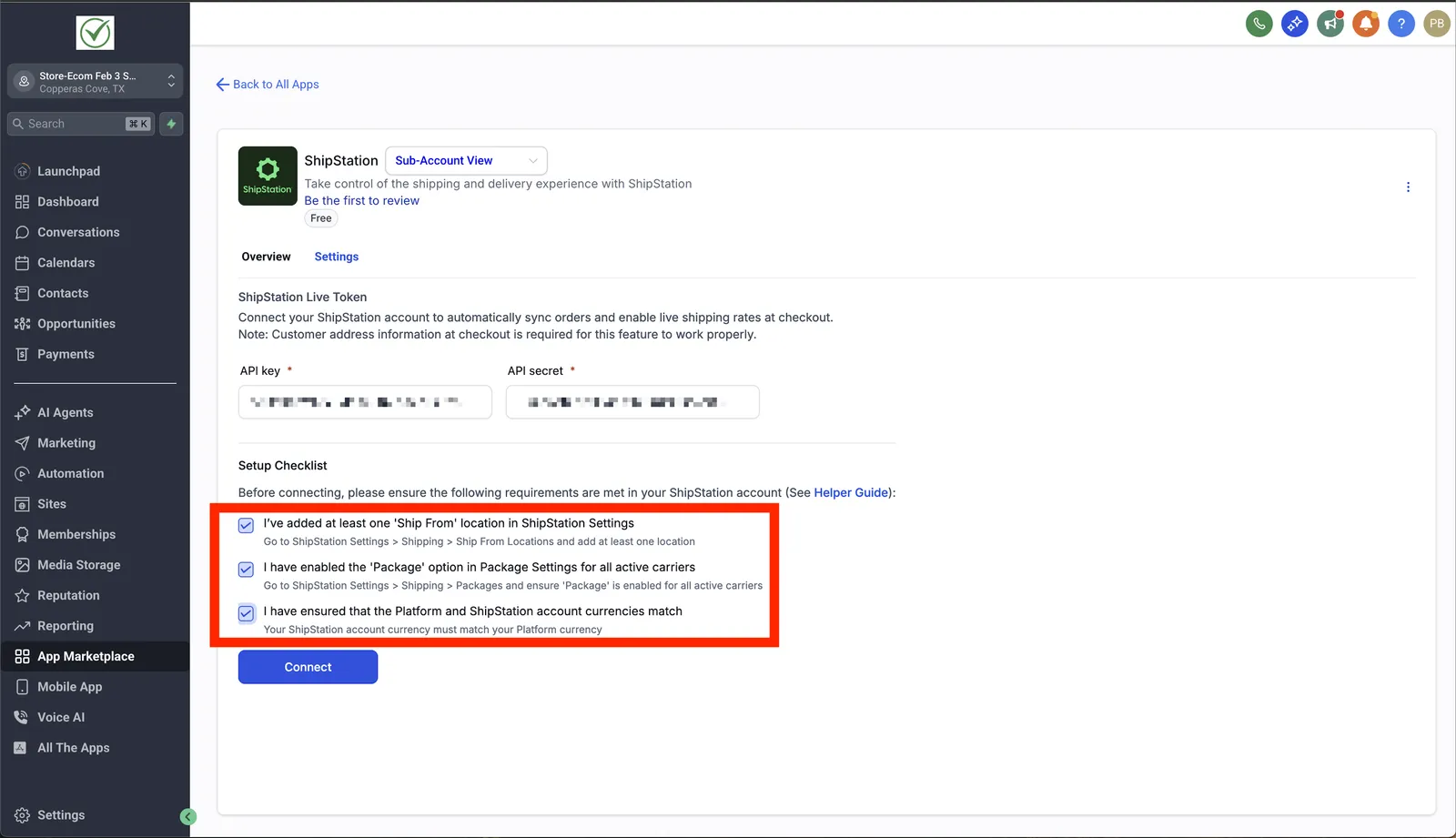Click the 'Be the first to review' link
The height and width of the screenshot is (838, 1456).
tap(362, 201)
